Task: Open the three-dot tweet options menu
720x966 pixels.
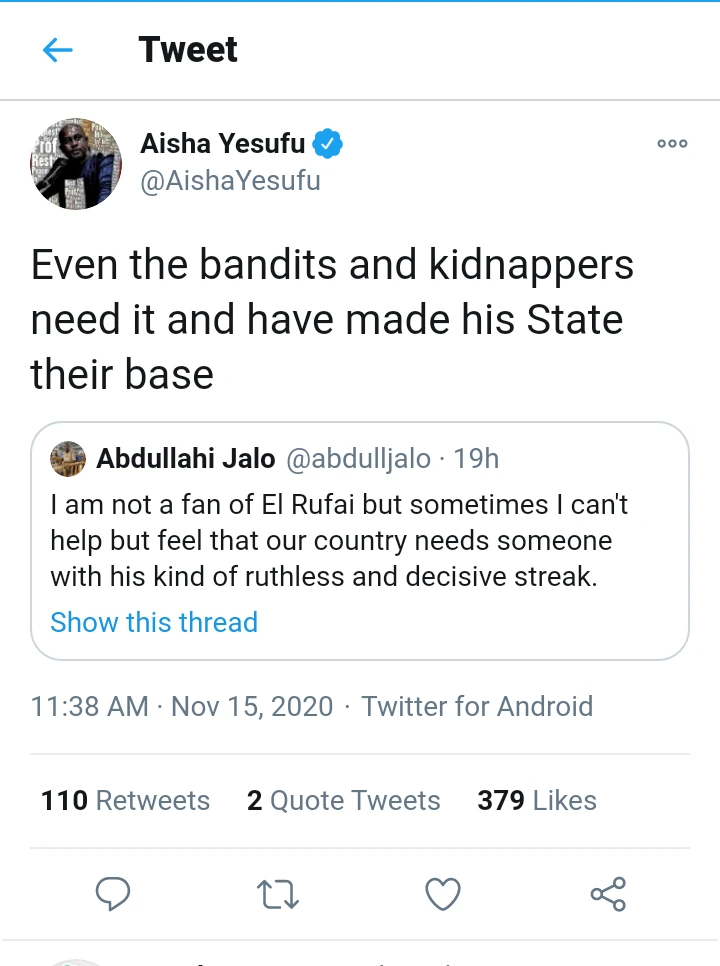Action: pyautogui.click(x=672, y=144)
